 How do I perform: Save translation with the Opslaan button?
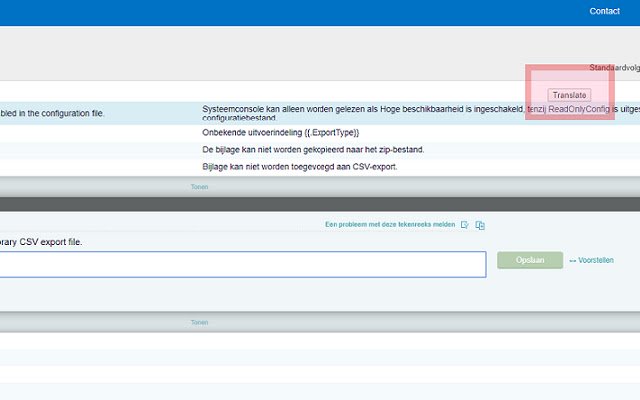[x=530, y=260]
